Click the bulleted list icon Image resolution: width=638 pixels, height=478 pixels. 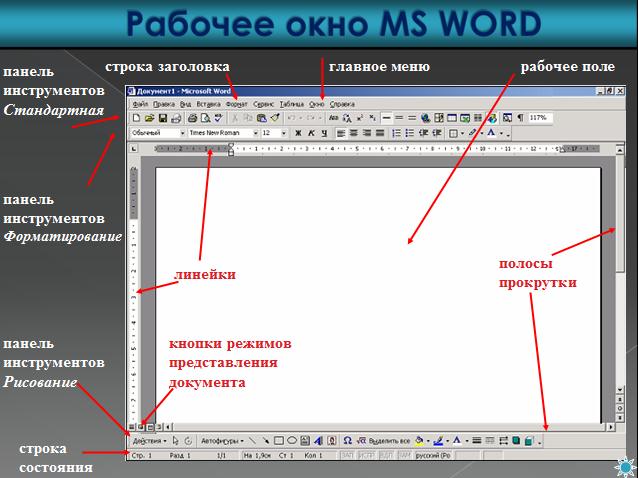point(410,133)
